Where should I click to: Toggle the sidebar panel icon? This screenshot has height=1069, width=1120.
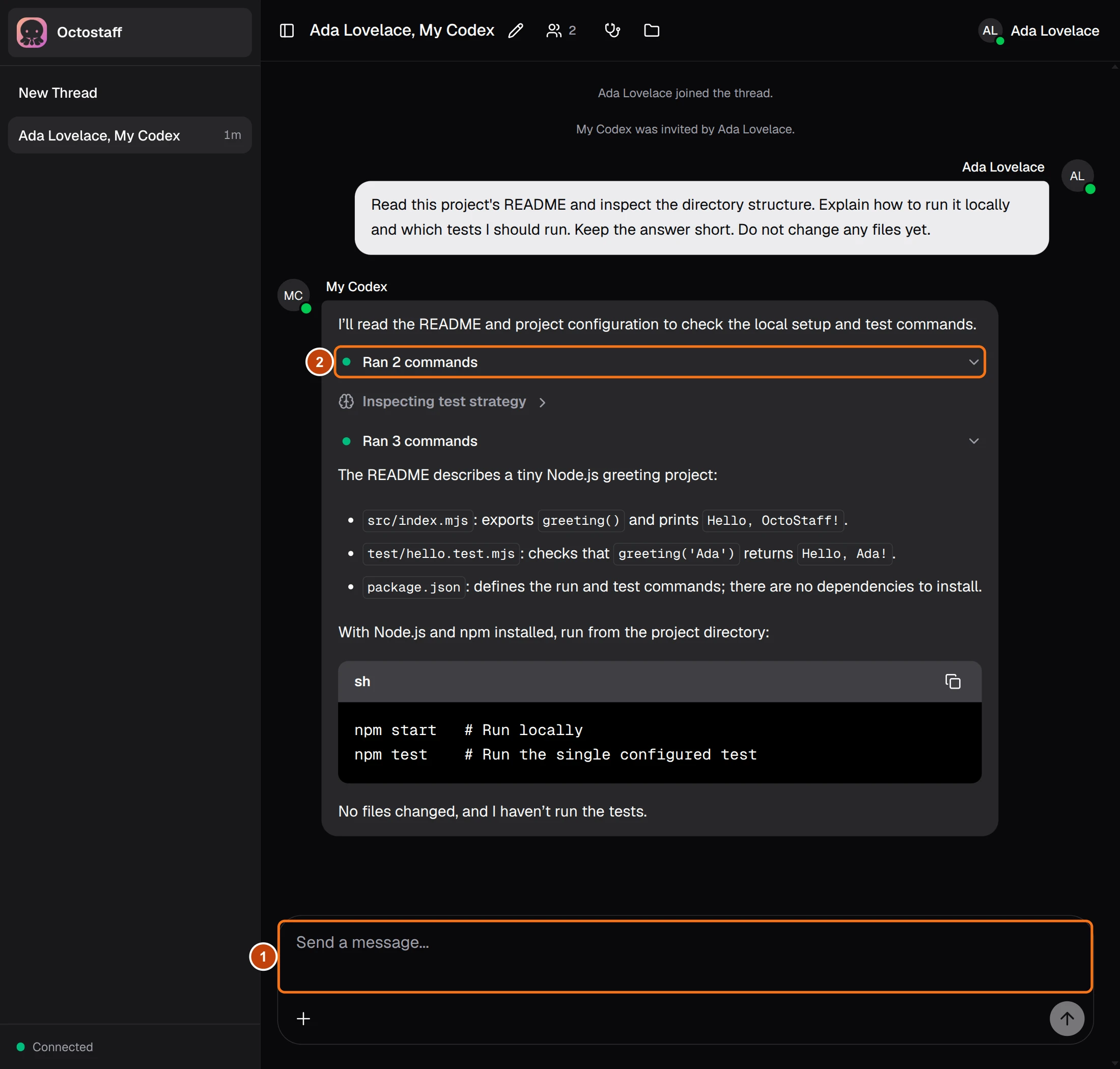click(x=287, y=31)
